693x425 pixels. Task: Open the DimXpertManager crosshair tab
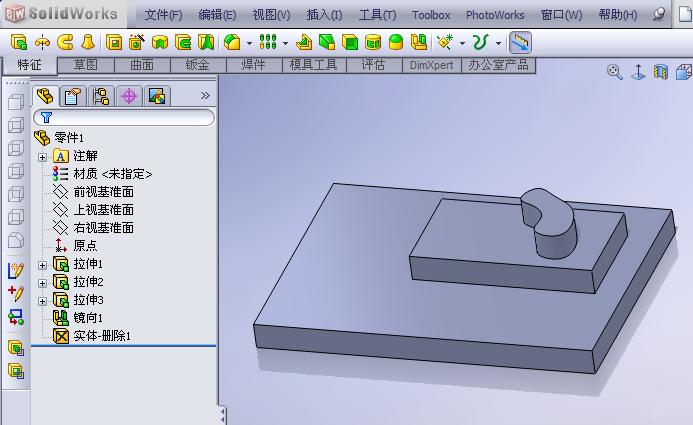coord(129,96)
